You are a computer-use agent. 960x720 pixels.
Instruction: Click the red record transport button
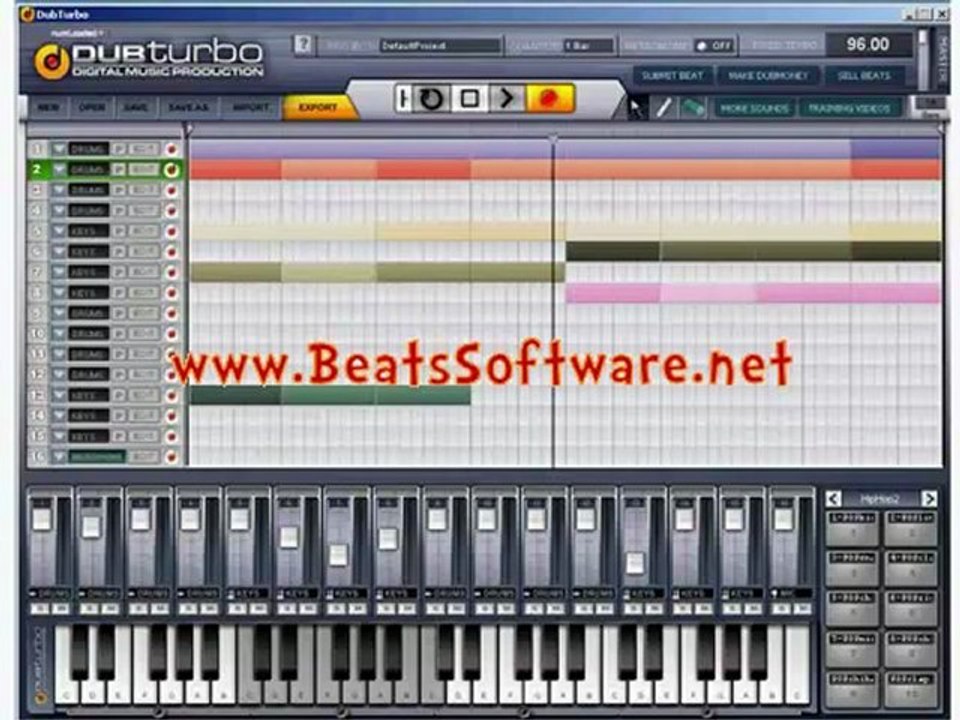[x=550, y=98]
